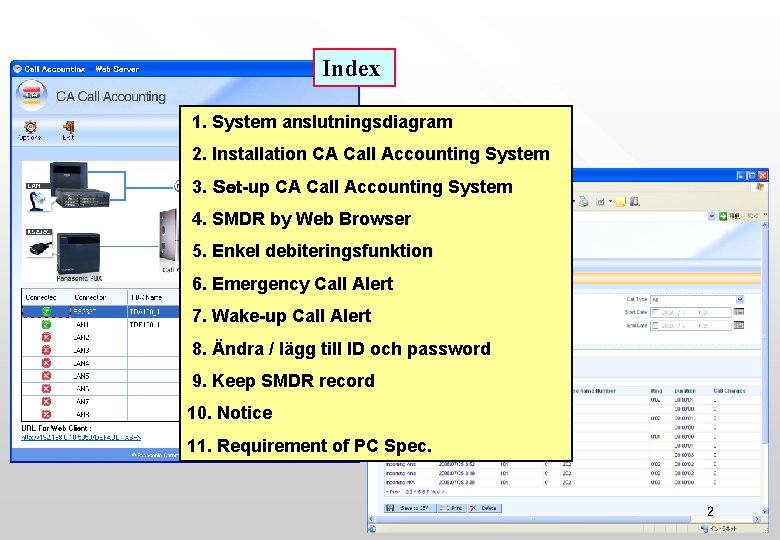Select '9. Keep SMDR record' entry
This screenshot has height=540, width=780.
[283, 381]
